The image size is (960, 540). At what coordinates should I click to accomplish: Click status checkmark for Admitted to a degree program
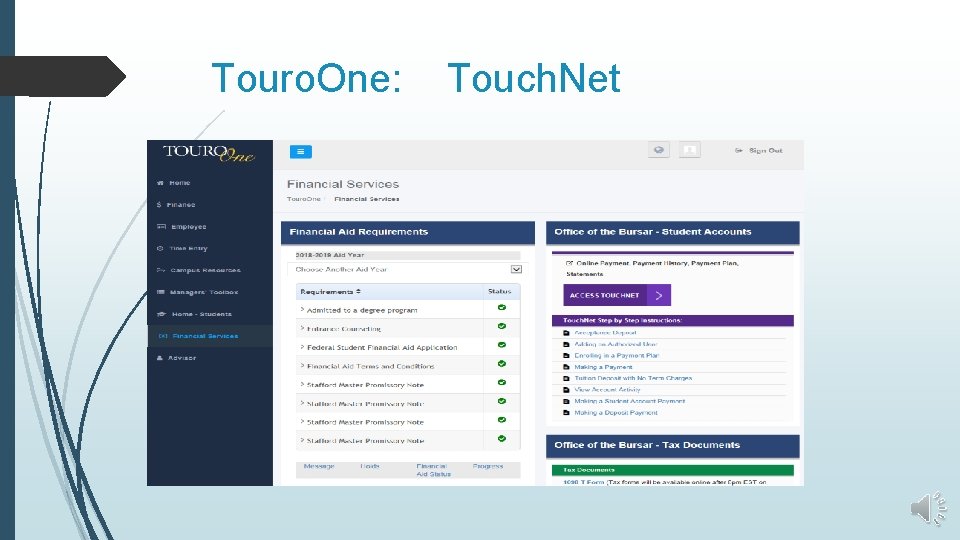502,308
